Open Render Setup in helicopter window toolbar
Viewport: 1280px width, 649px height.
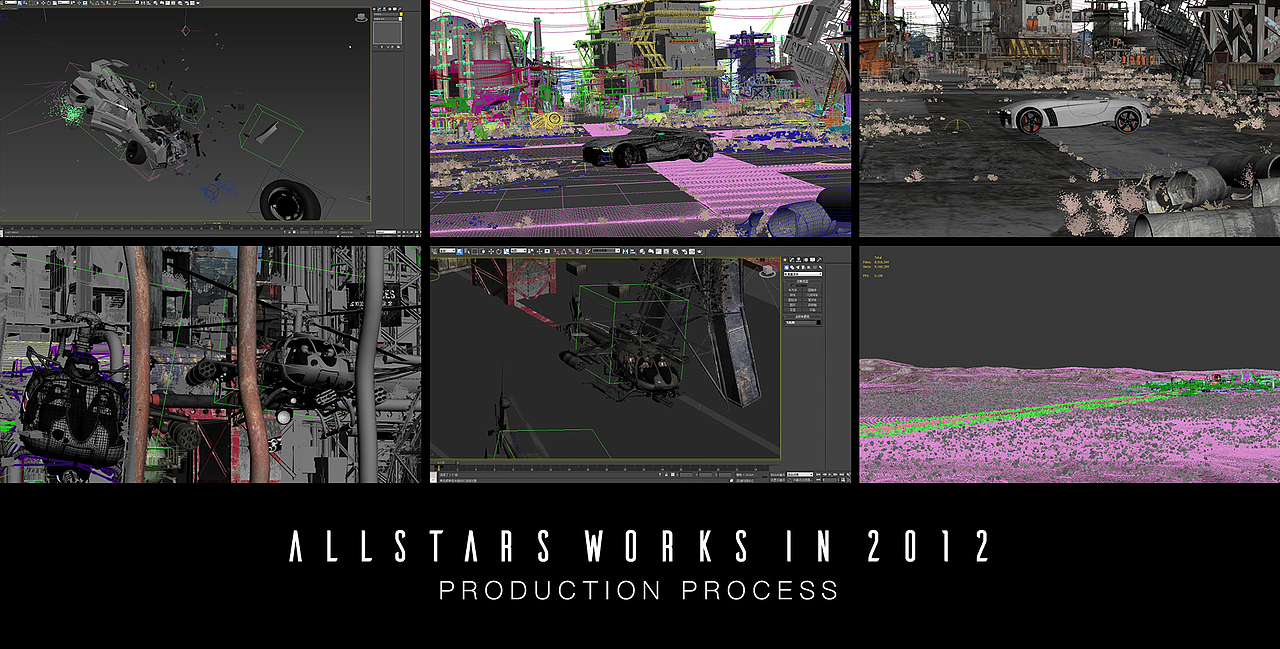[684, 251]
